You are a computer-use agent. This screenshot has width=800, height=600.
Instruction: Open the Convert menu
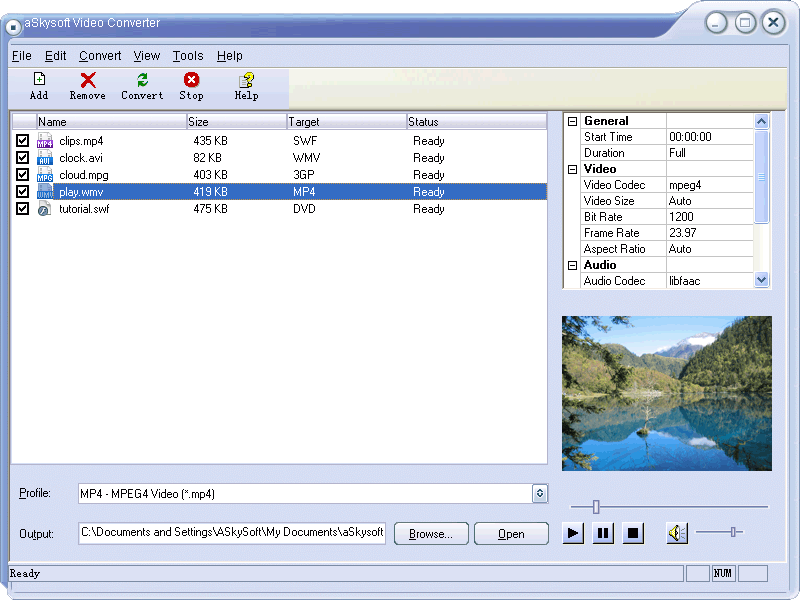100,56
